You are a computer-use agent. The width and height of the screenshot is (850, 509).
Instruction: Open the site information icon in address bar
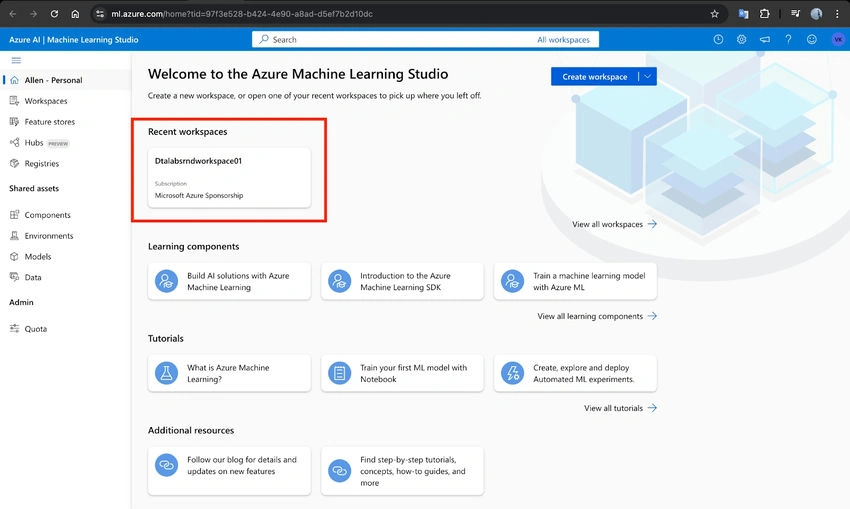(100, 14)
